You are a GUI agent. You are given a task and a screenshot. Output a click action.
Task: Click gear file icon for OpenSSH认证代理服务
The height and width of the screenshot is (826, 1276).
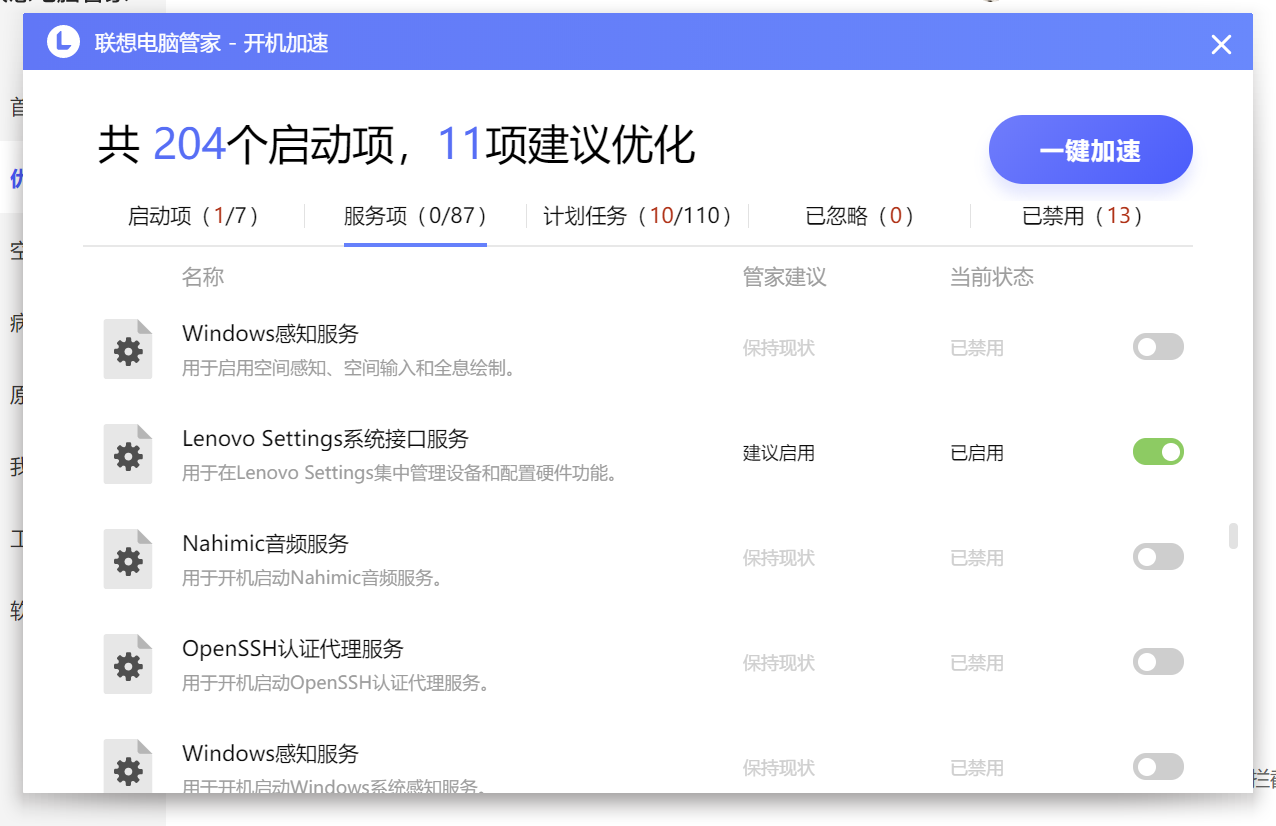click(128, 665)
